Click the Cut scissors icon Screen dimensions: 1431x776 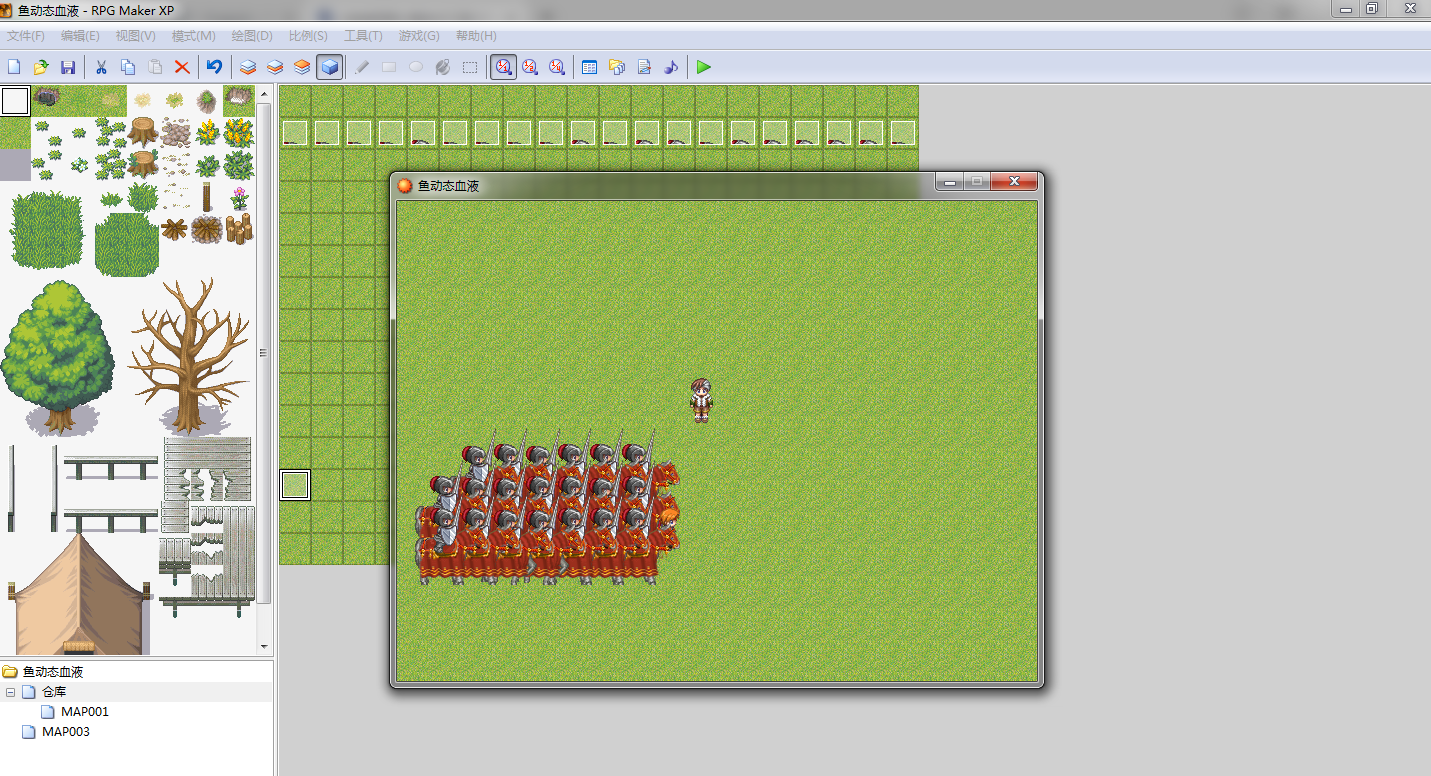(x=101, y=67)
